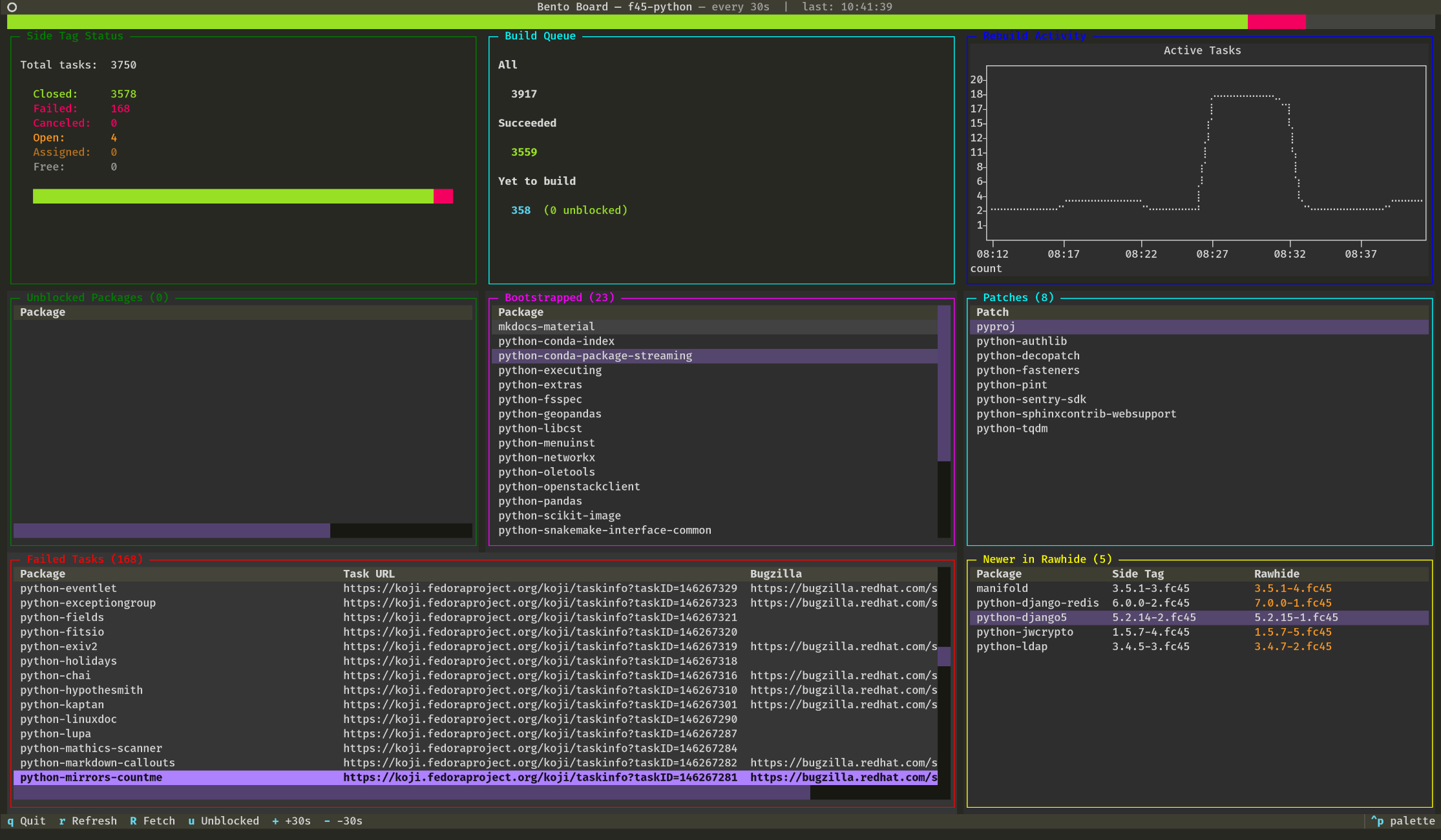Viewport: 1441px width, 840px height.
Task: Open koji task URL for python-eventlet
Action: pos(540,589)
